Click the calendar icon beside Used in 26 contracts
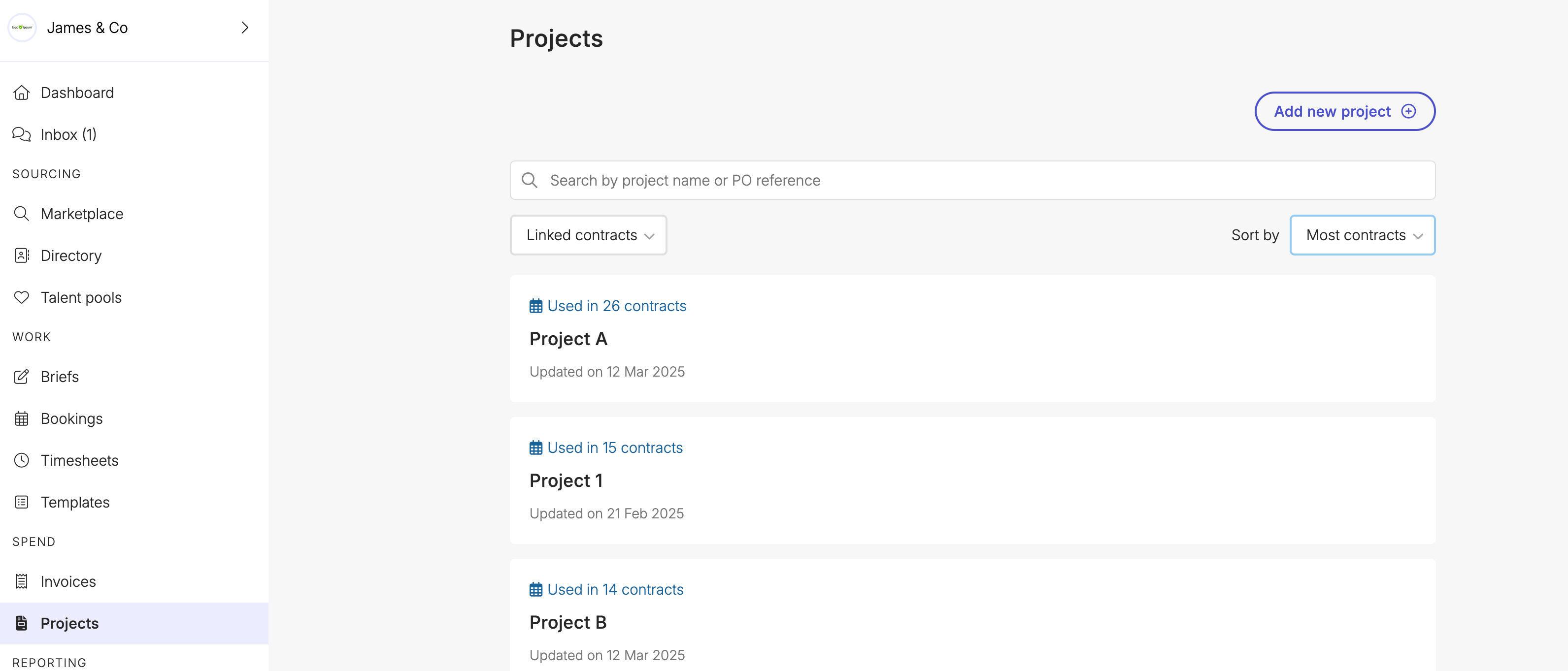Viewport: 1568px width, 671px height. click(535, 306)
